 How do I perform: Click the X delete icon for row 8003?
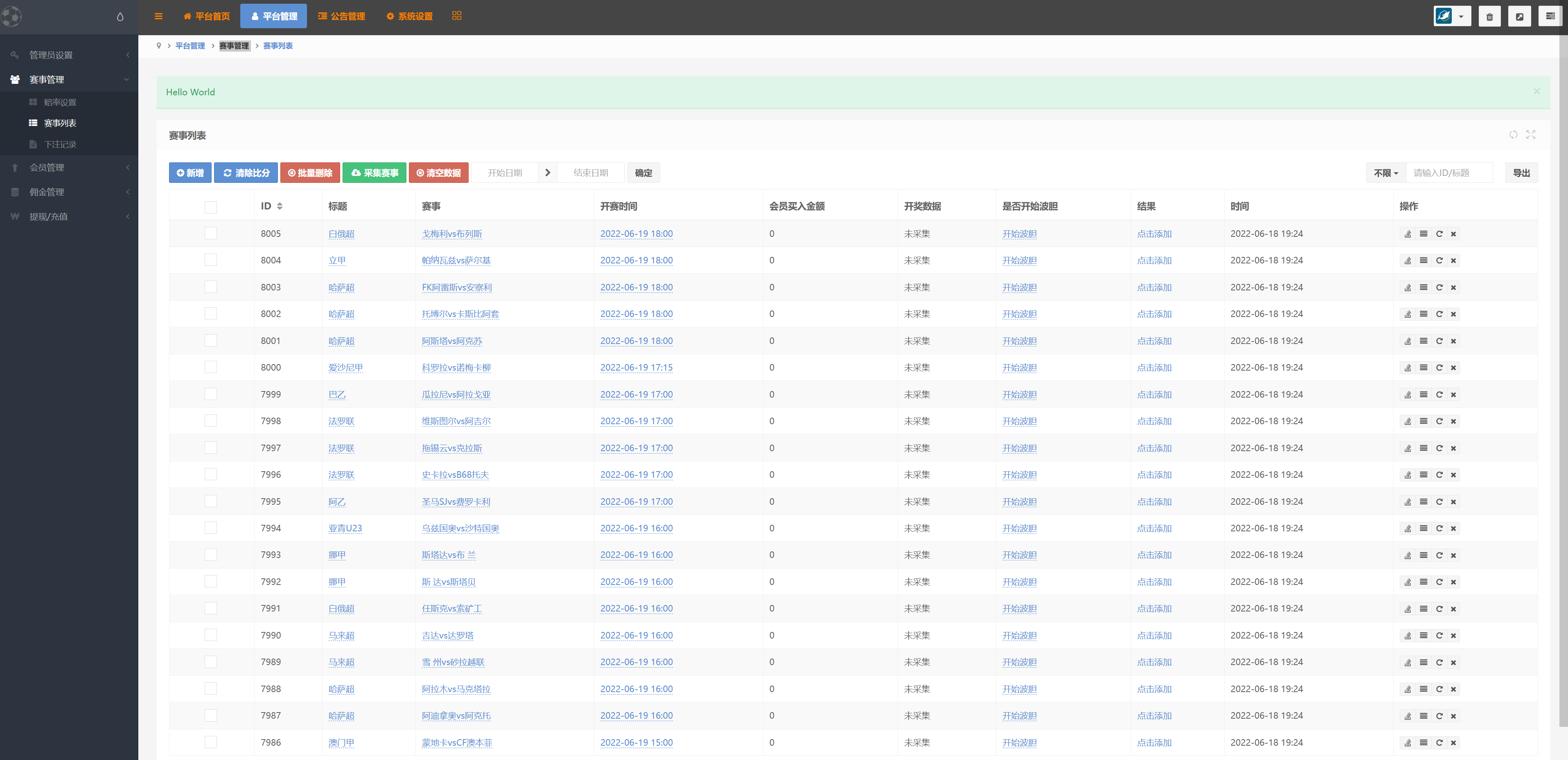pos(1453,287)
